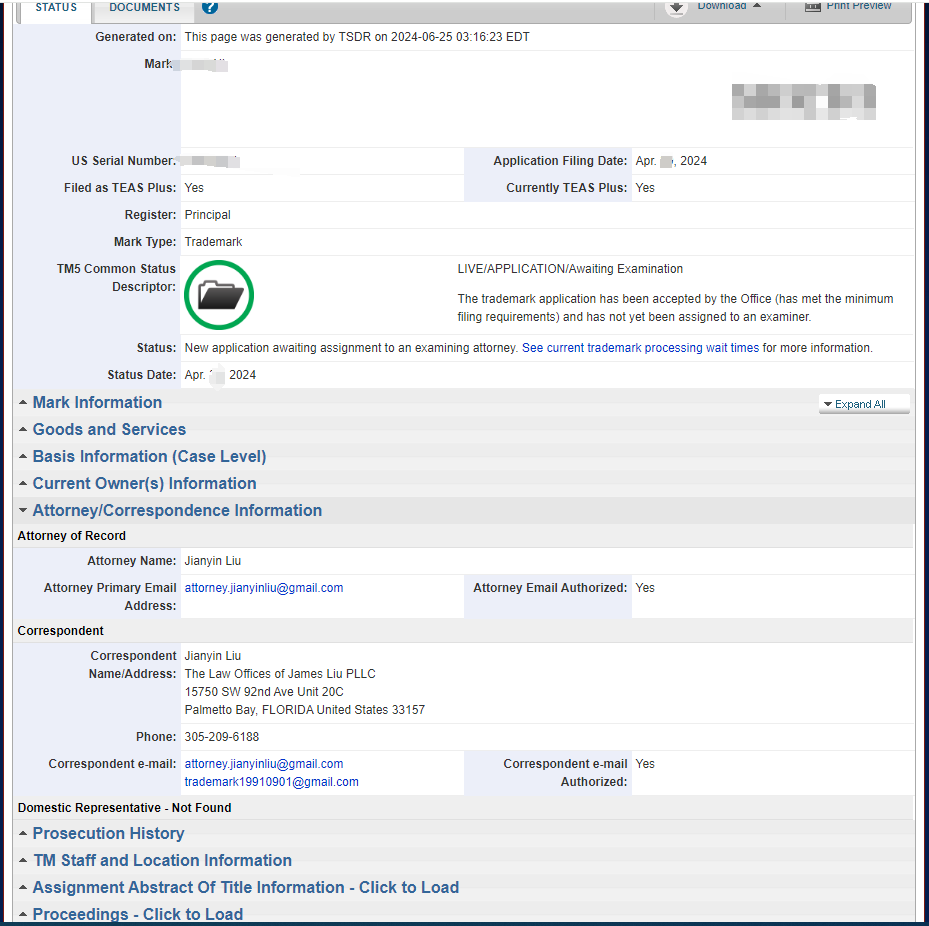Switch to the DOCUMENTS tab
929x926 pixels.
point(144,8)
